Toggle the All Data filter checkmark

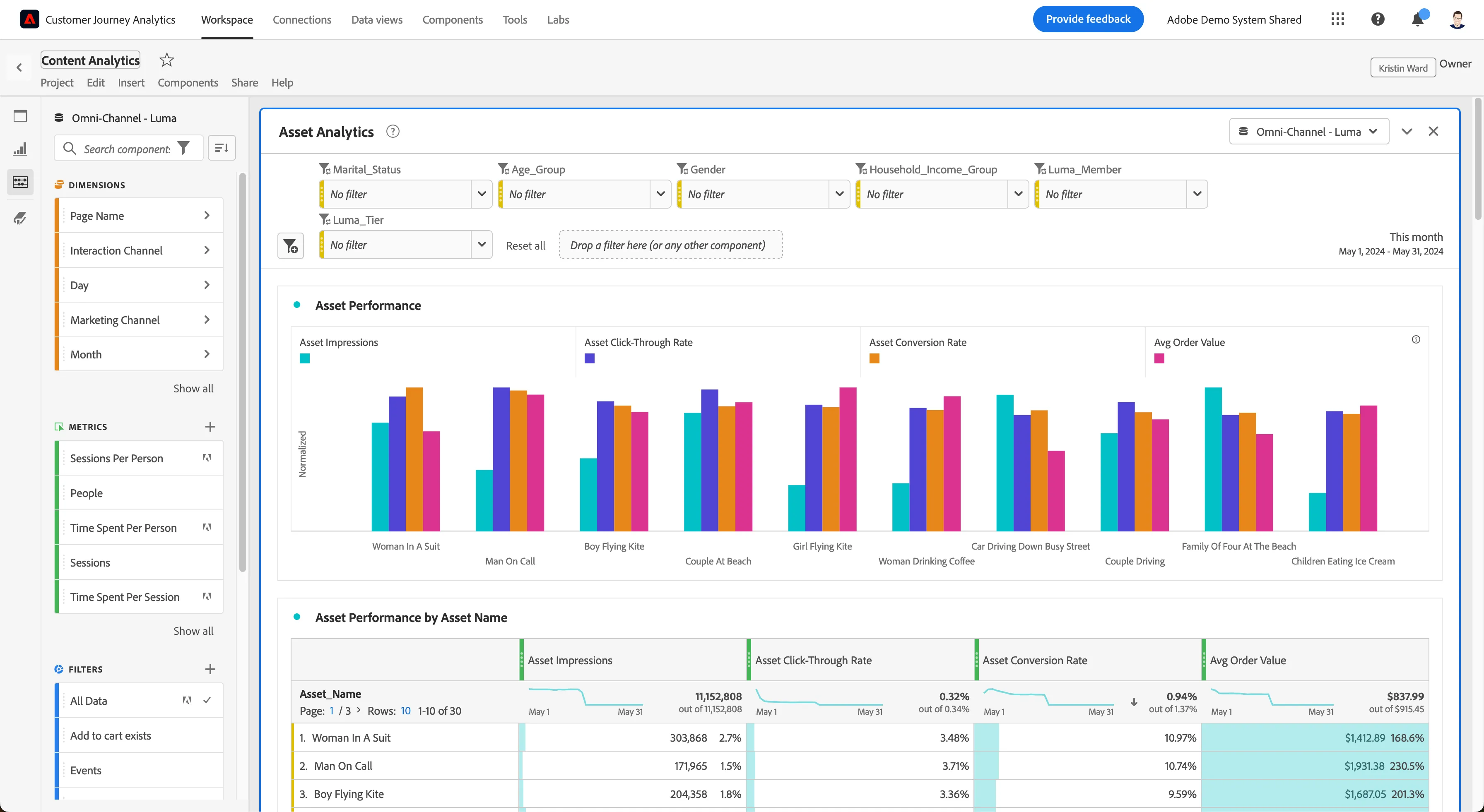point(207,700)
